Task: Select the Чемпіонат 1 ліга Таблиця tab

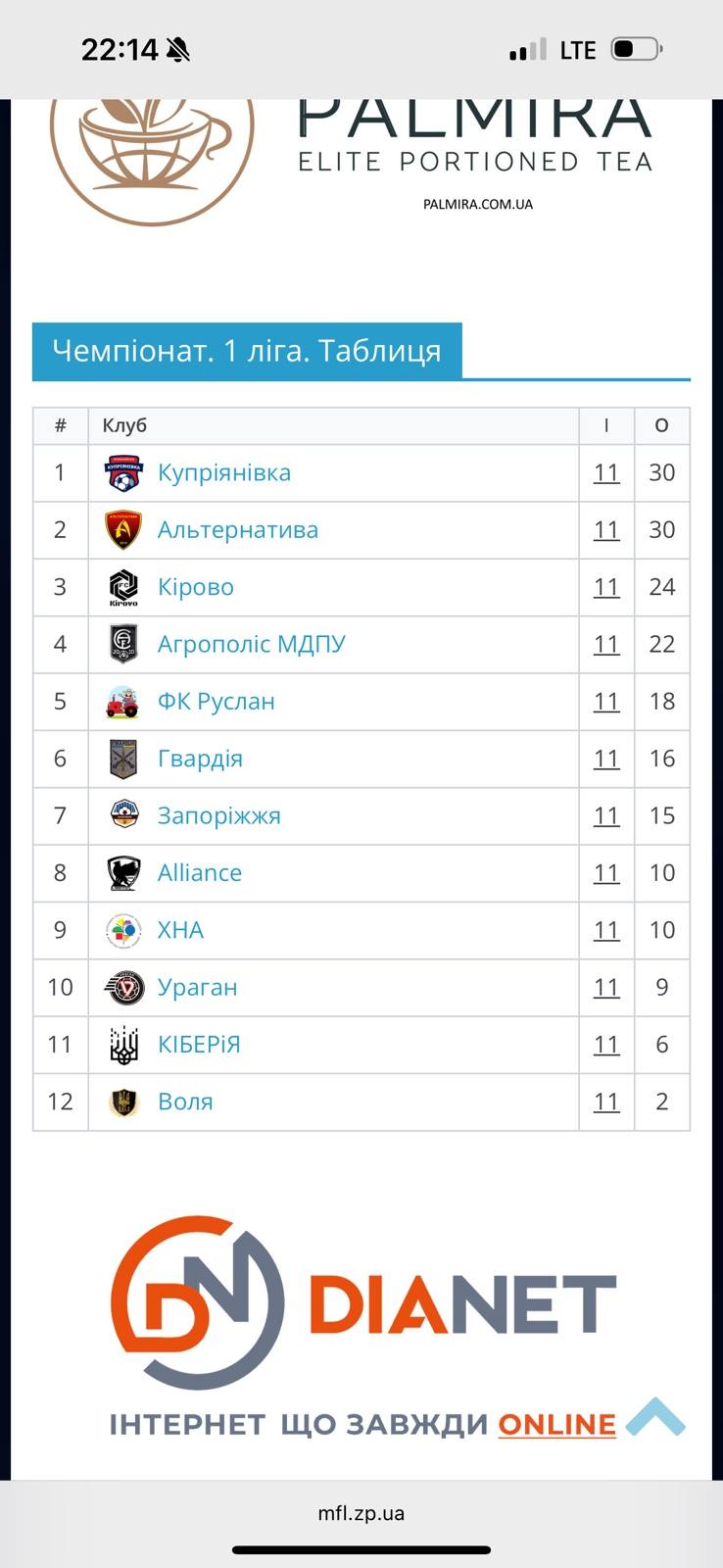Action: pos(247,351)
